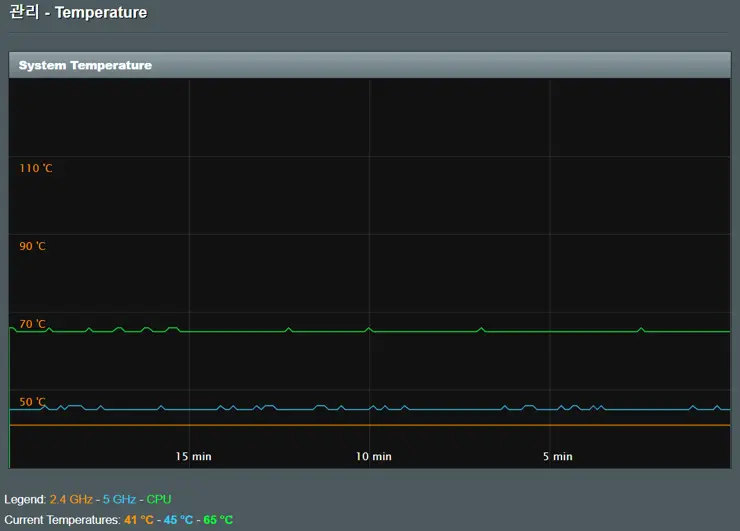Image resolution: width=740 pixels, height=531 pixels.
Task: Click the 'Current Temperatures:' label text
Action: click(x=62, y=520)
